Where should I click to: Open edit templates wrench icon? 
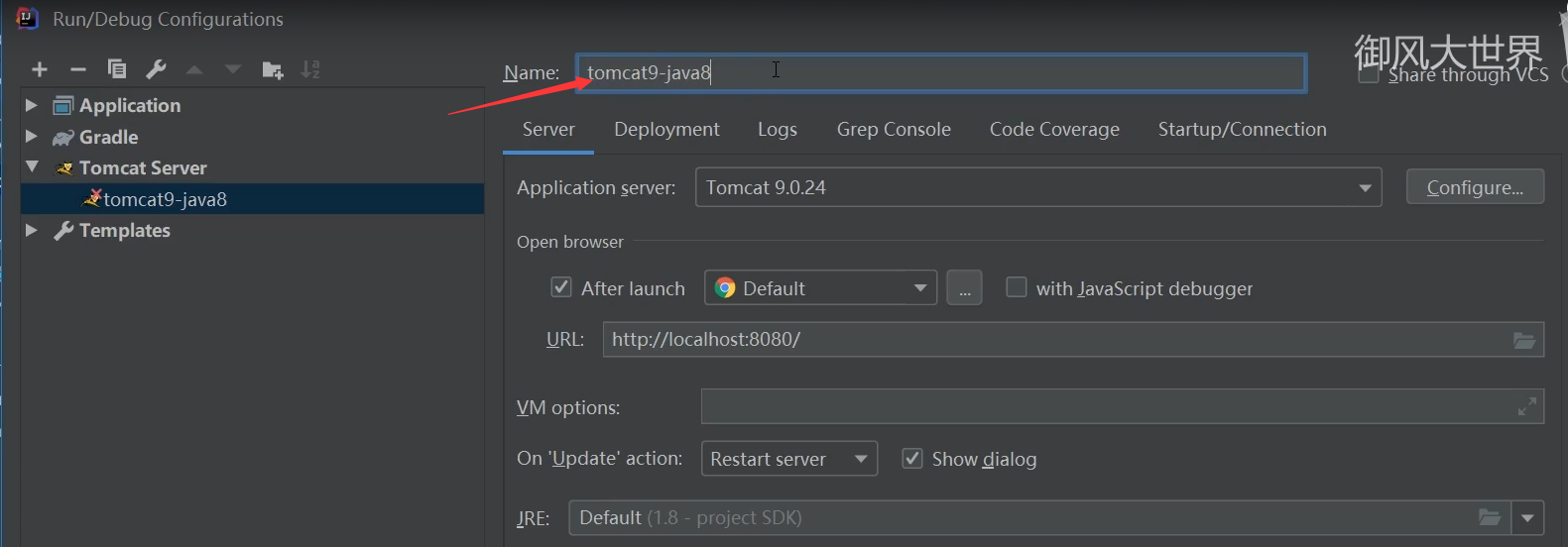[156, 69]
